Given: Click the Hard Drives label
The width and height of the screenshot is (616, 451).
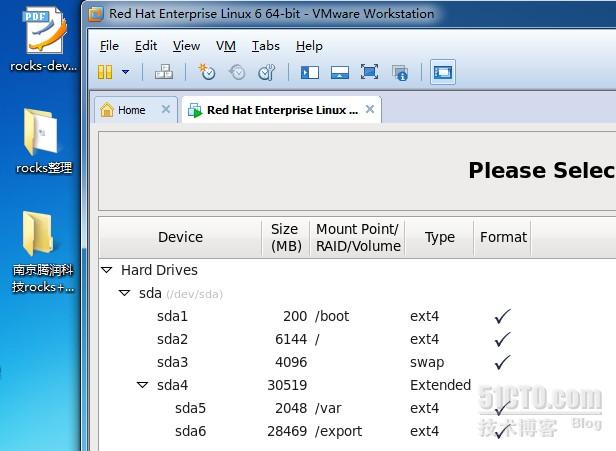Looking at the screenshot, I should 159,270.
